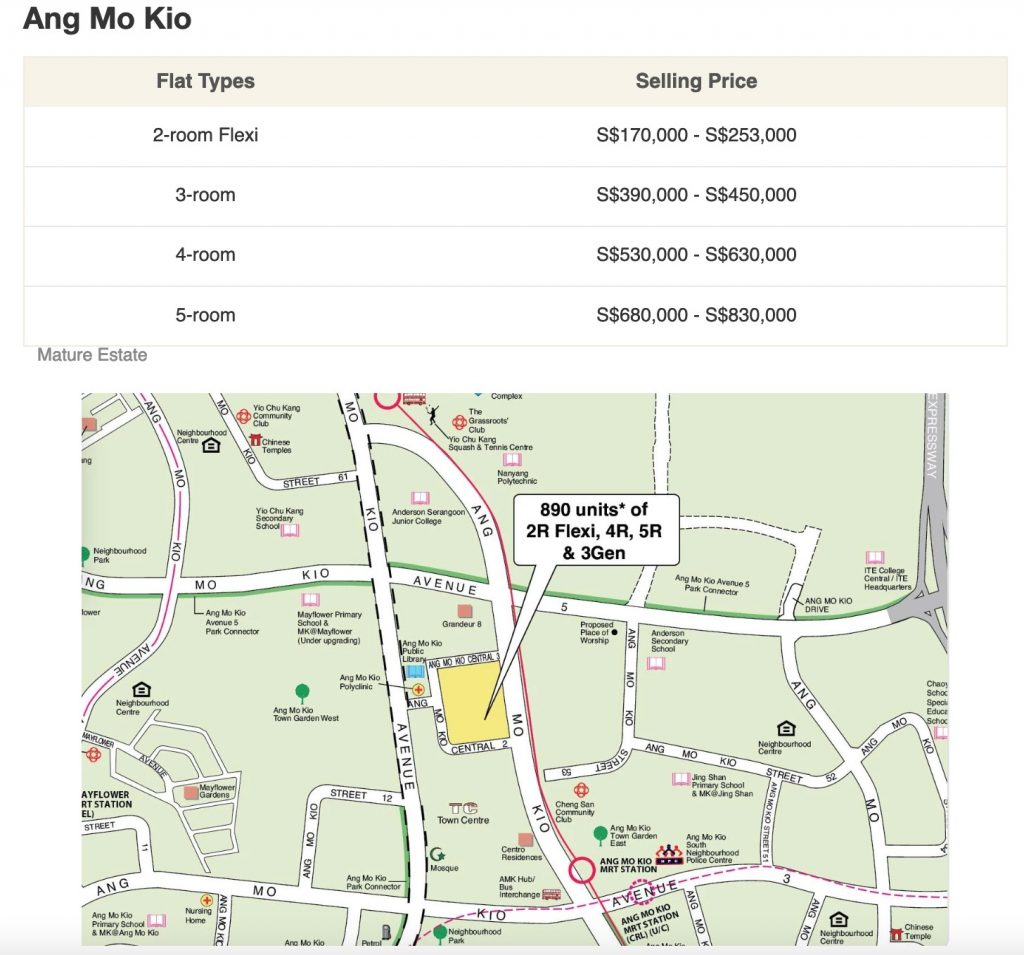Select the ITE College Central icon
Screen dimensions: 1024x955
(x=875, y=557)
